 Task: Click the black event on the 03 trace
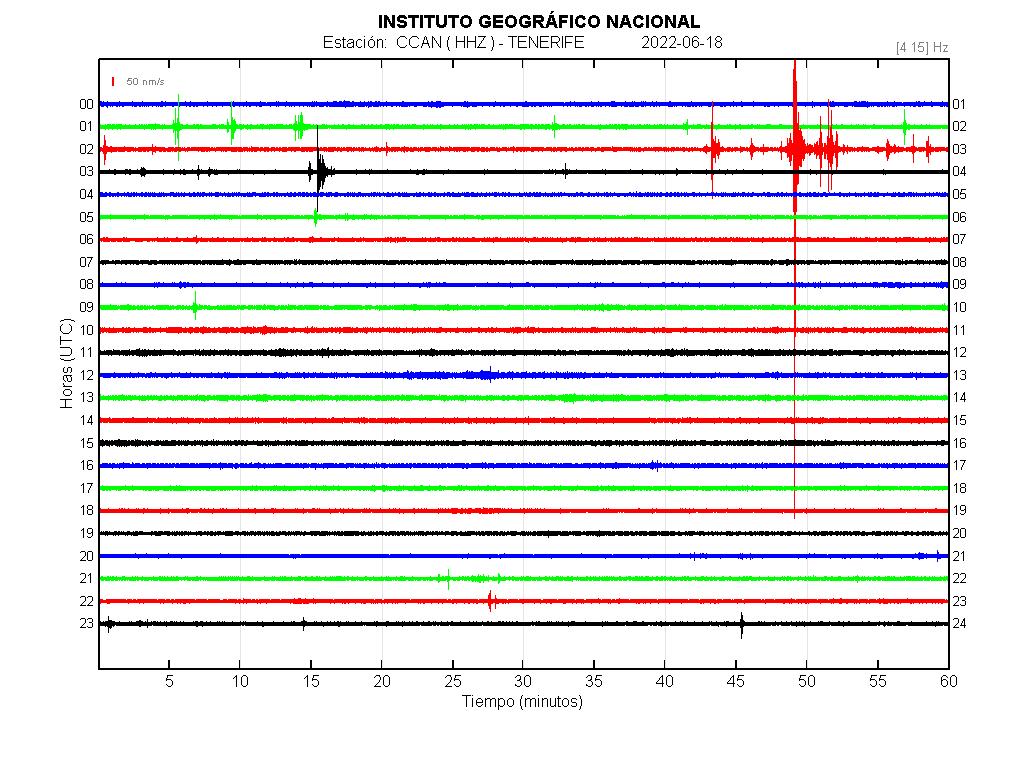(319, 171)
